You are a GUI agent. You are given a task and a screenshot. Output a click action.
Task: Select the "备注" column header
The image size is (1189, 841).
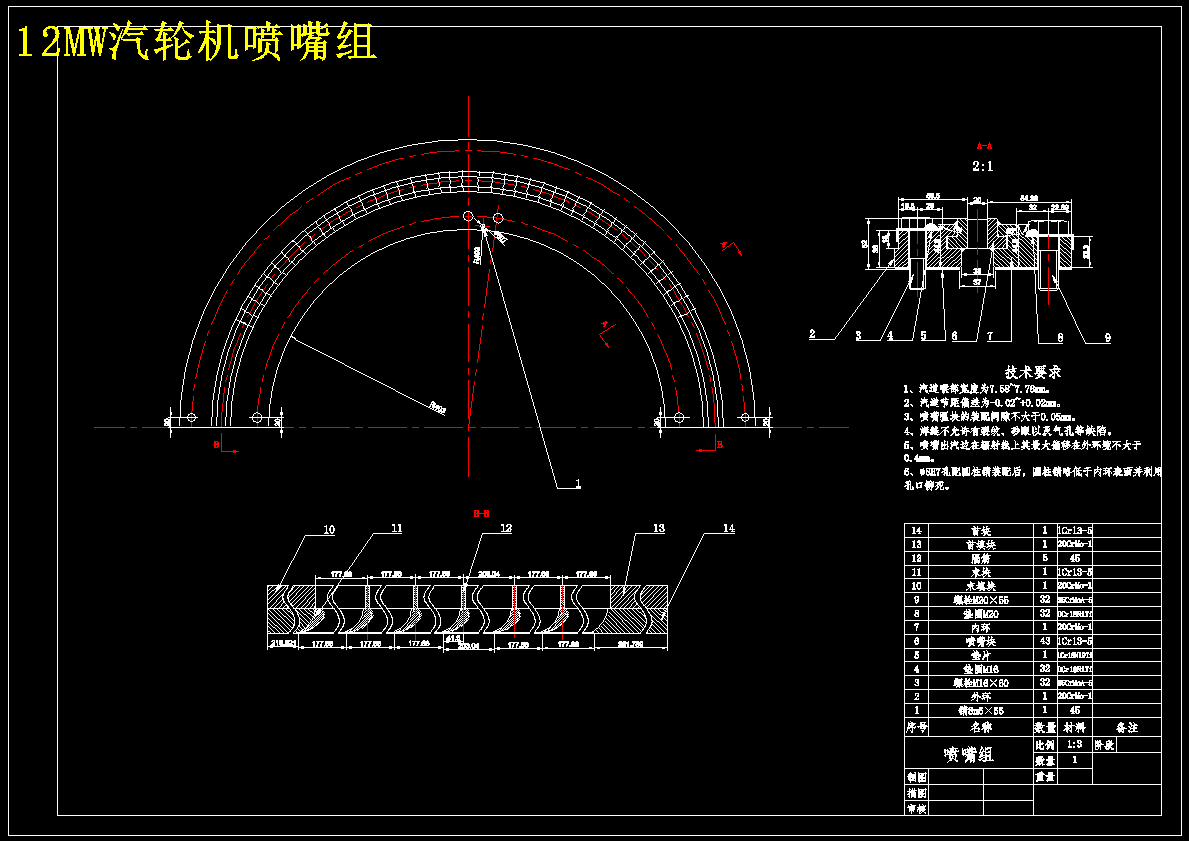click(x=1127, y=727)
